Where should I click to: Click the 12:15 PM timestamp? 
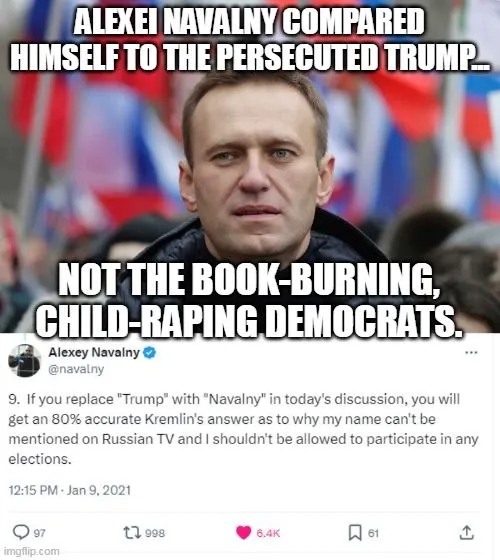click(33, 490)
